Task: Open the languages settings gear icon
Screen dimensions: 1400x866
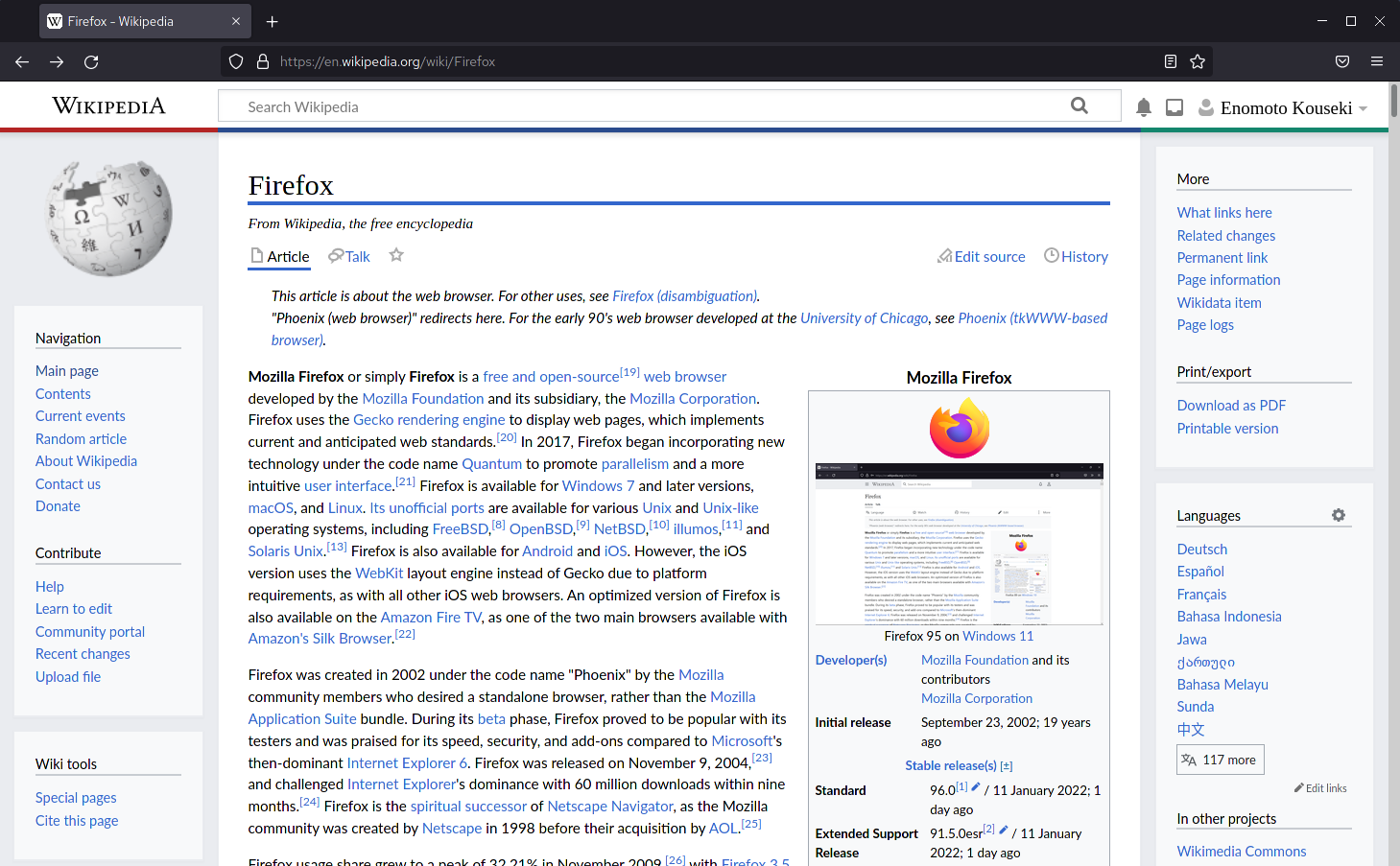Action: [x=1339, y=515]
